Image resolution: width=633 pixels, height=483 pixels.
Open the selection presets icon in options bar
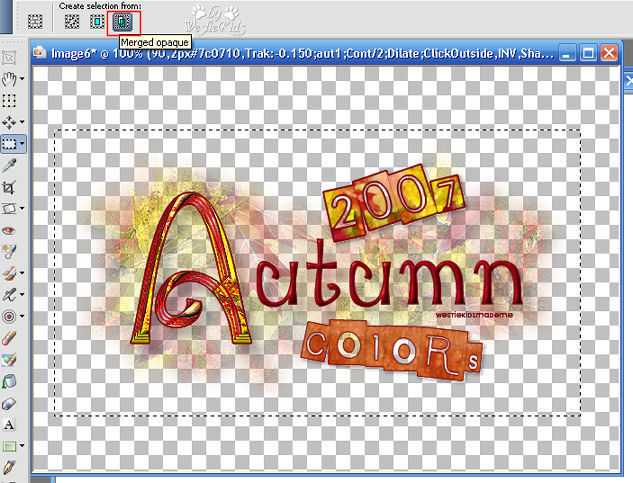[35, 20]
